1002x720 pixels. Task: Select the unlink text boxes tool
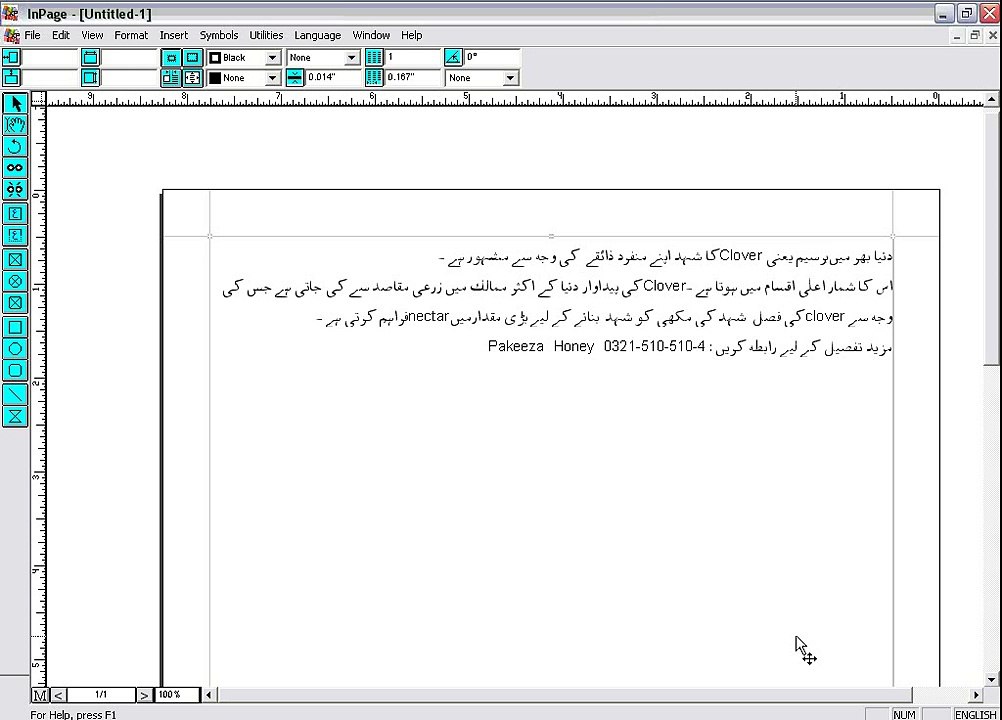(15, 189)
